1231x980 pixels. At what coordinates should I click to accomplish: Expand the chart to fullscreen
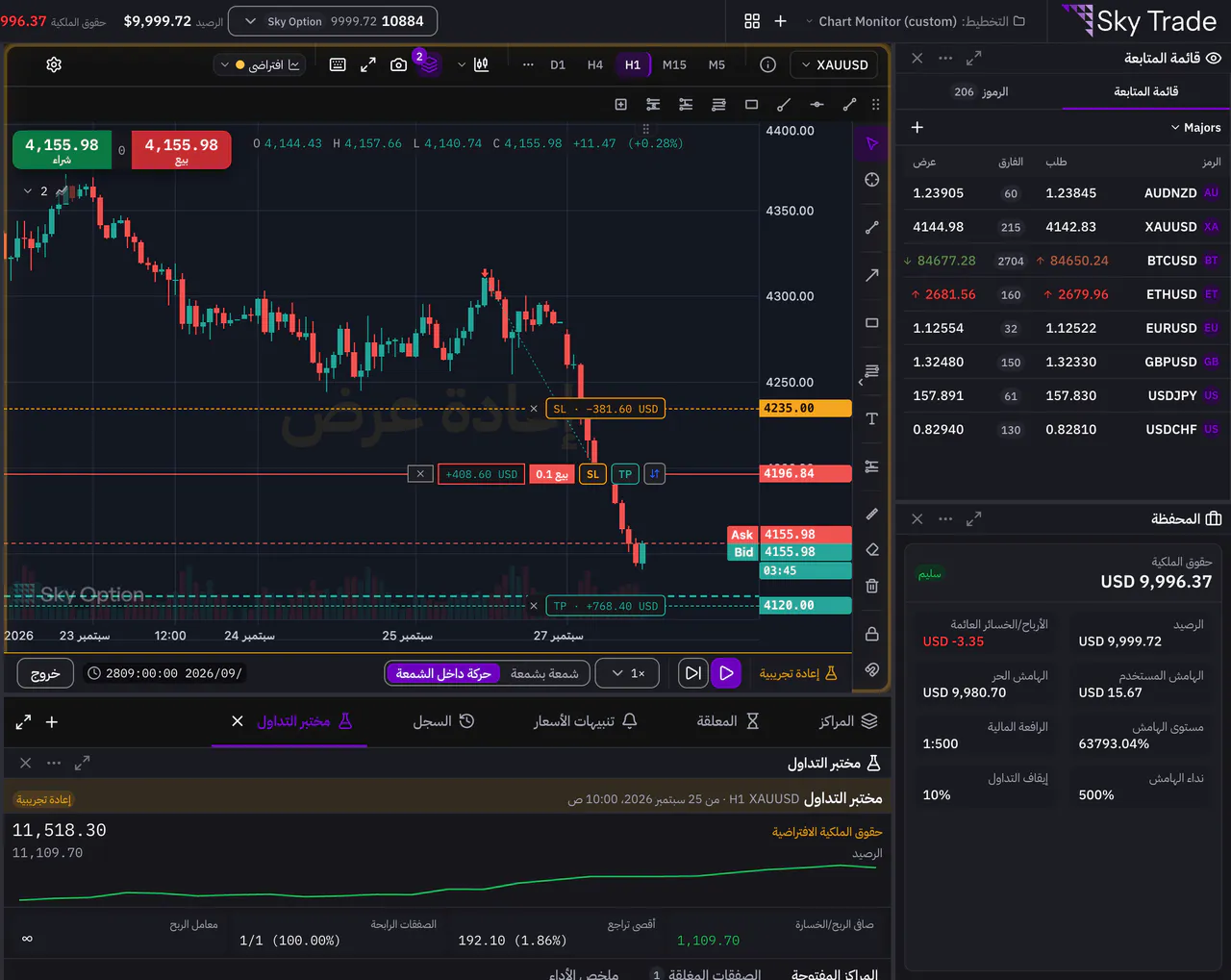[x=368, y=64]
